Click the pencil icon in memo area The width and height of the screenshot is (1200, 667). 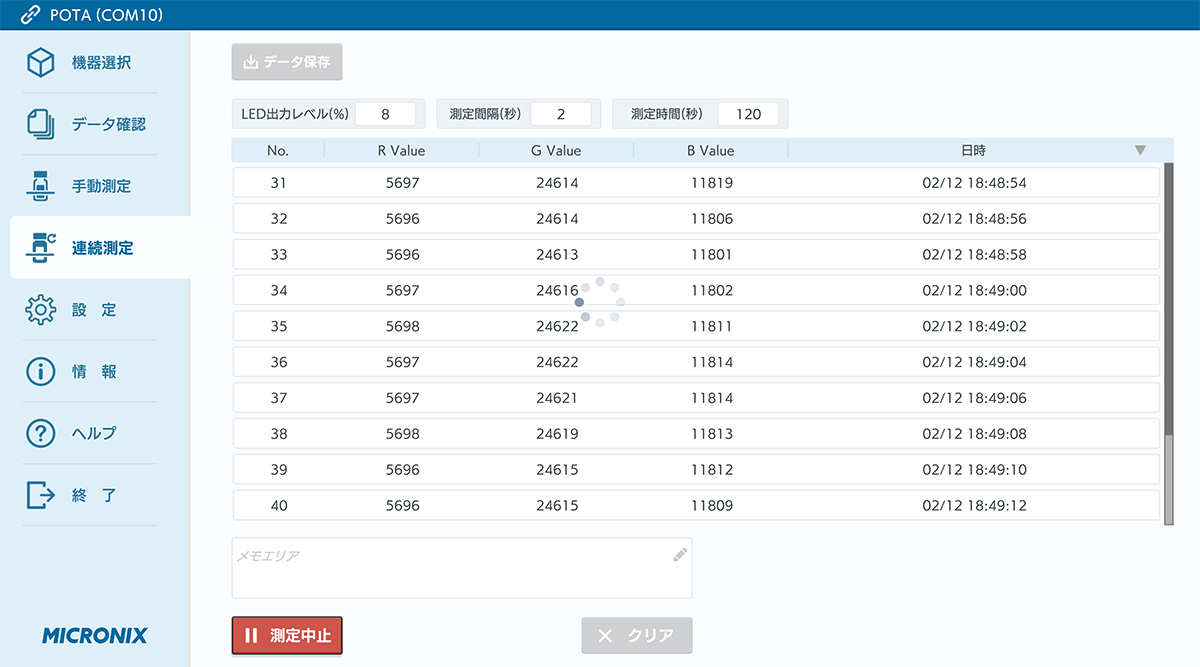680,554
